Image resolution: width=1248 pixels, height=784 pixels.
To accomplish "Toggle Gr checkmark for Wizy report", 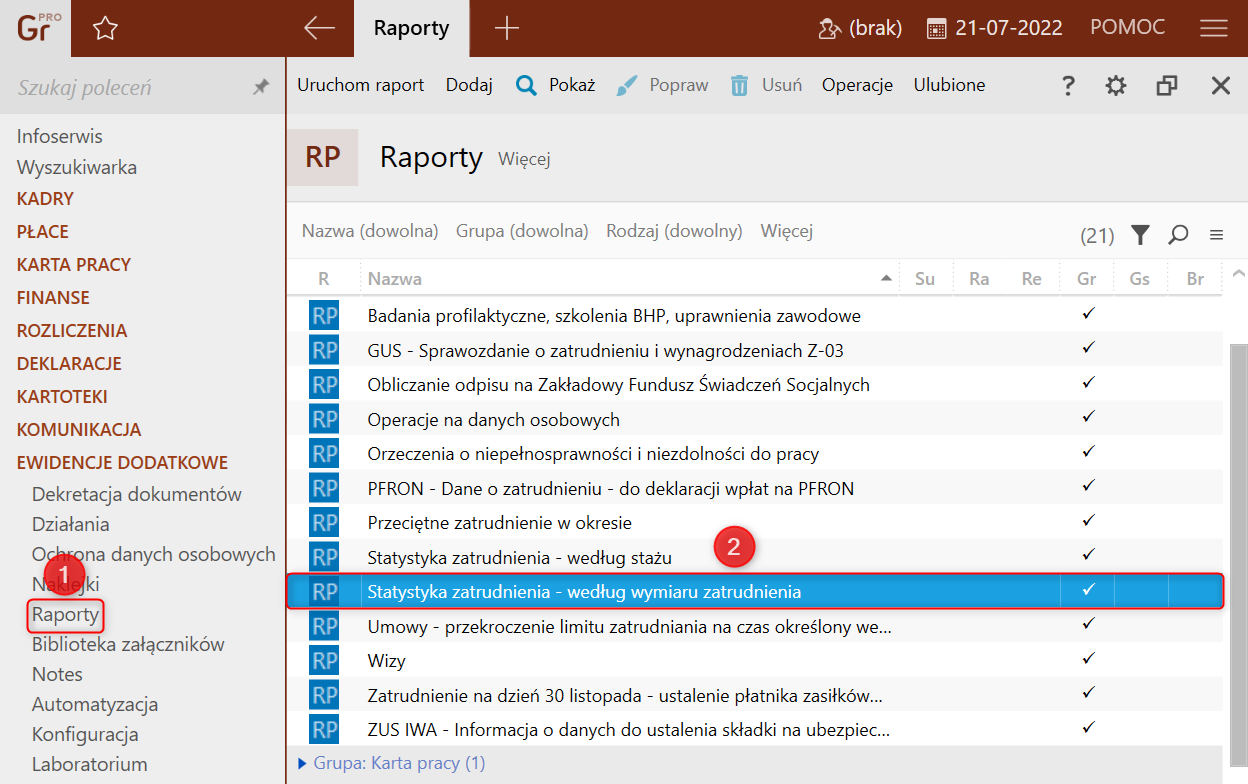I will coord(1088,659).
